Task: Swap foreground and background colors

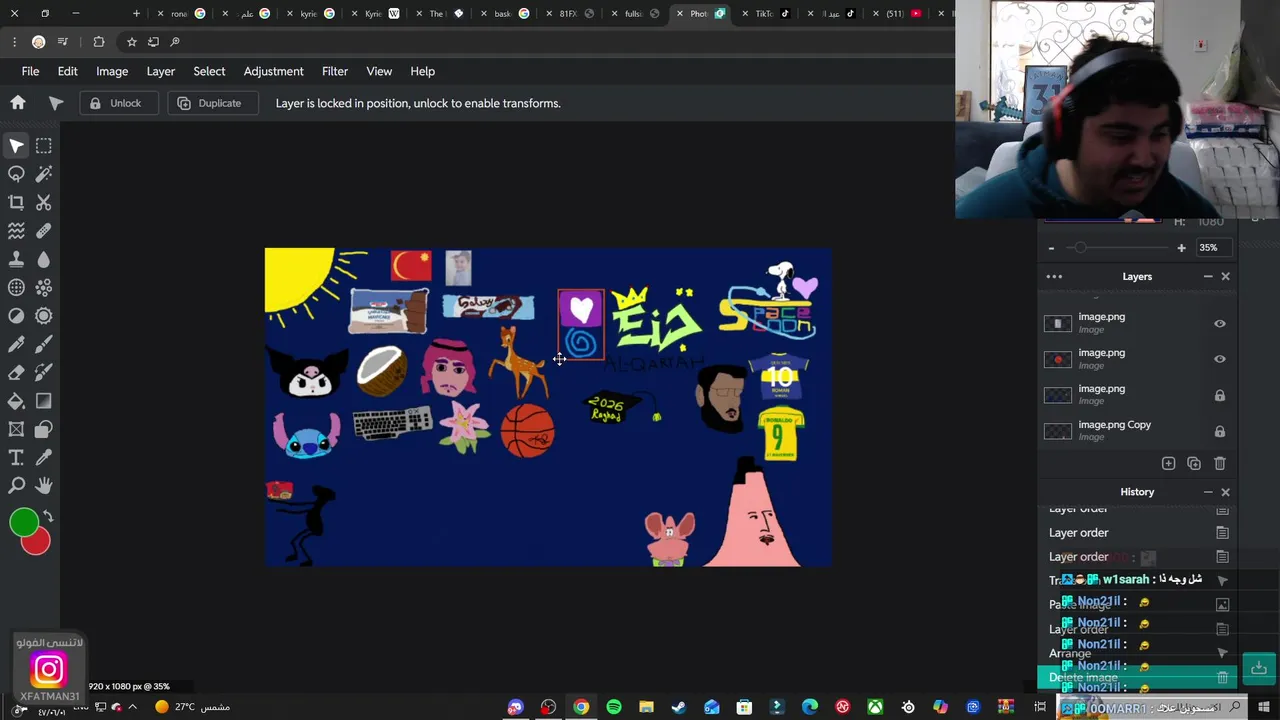Action: point(47,517)
